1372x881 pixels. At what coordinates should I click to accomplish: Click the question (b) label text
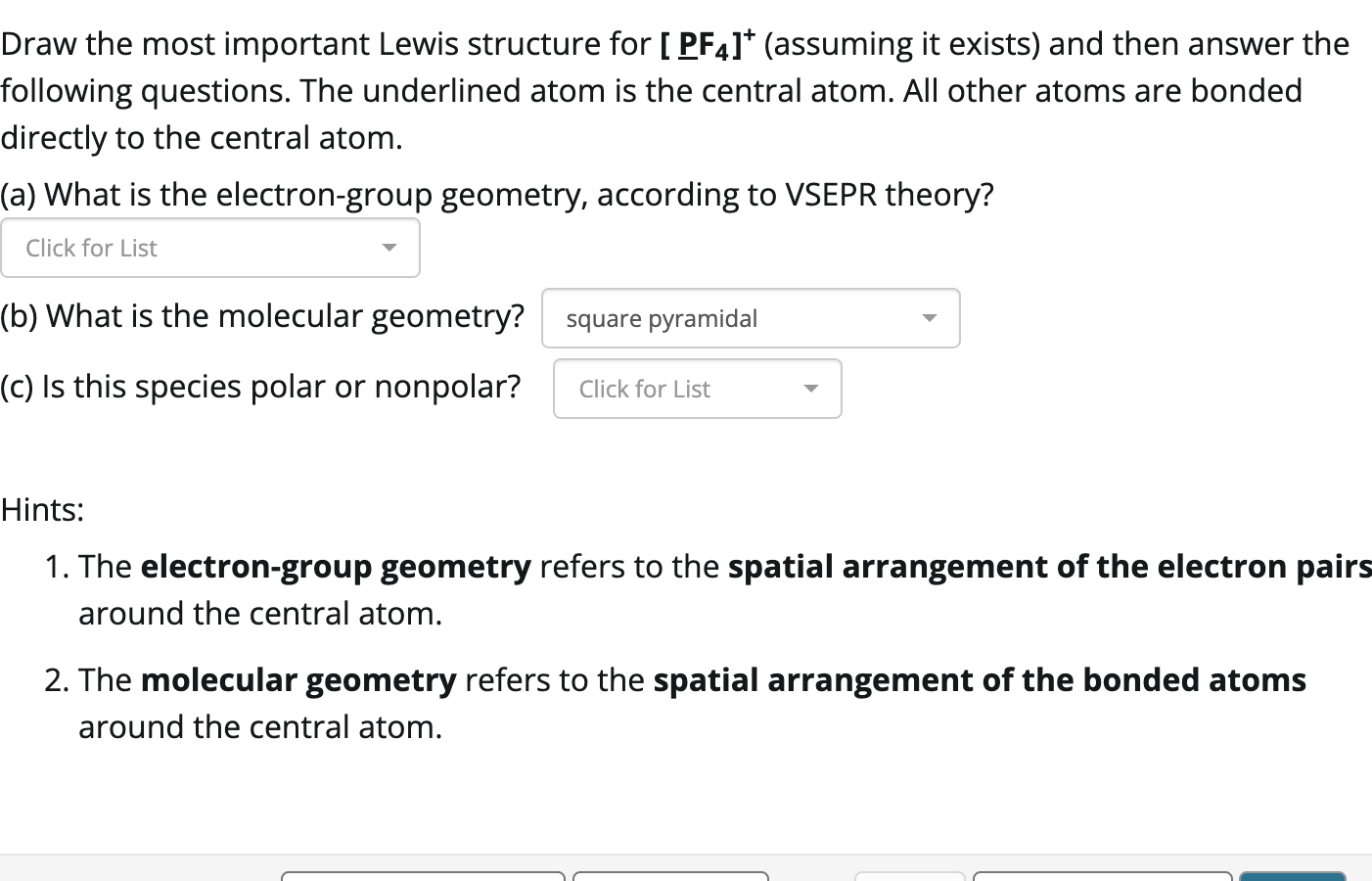264,315
